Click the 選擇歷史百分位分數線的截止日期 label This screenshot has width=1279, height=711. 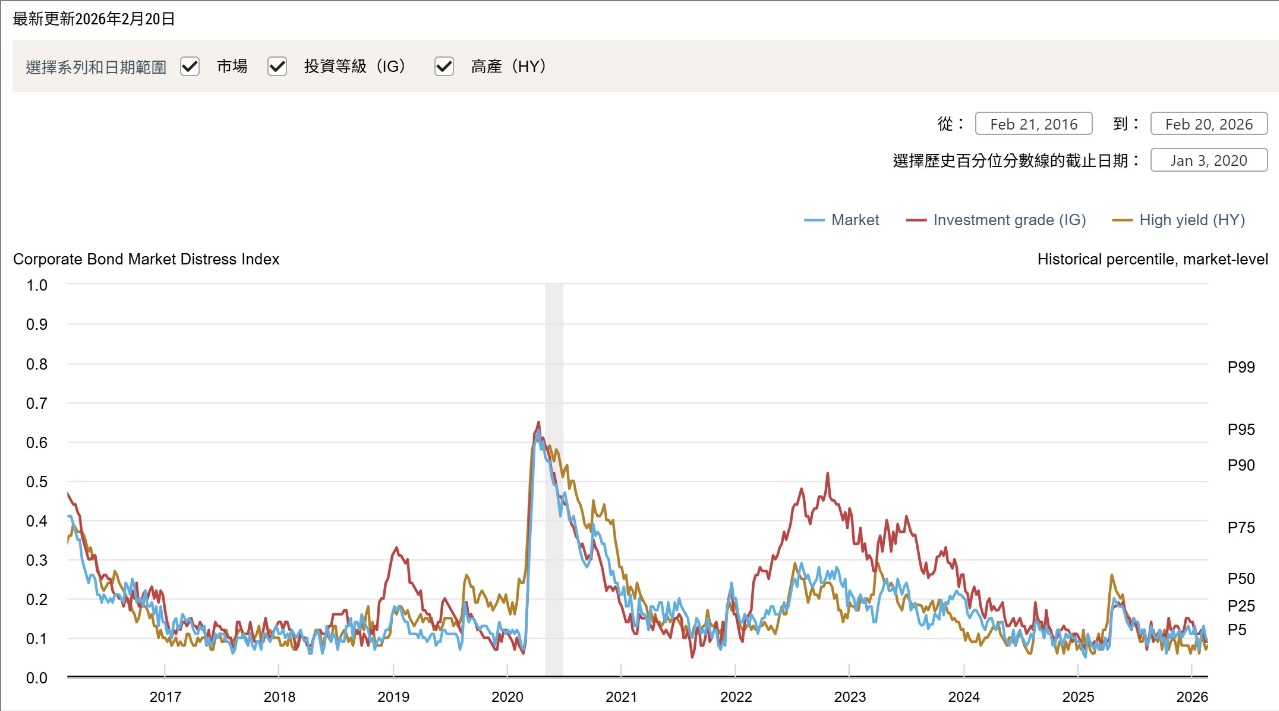(1017, 160)
